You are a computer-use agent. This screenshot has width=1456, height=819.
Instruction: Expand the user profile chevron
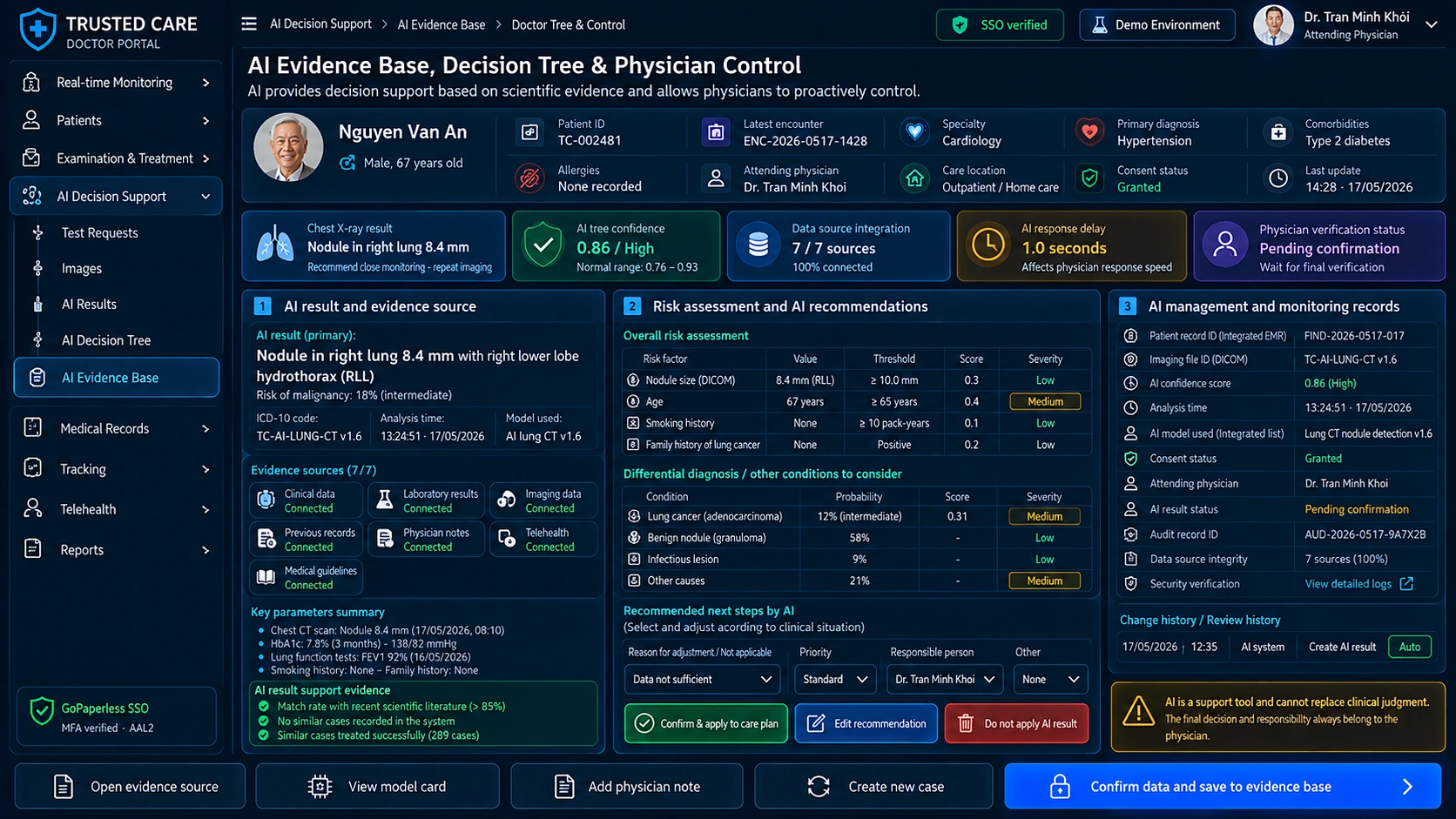pyautogui.click(x=1432, y=25)
